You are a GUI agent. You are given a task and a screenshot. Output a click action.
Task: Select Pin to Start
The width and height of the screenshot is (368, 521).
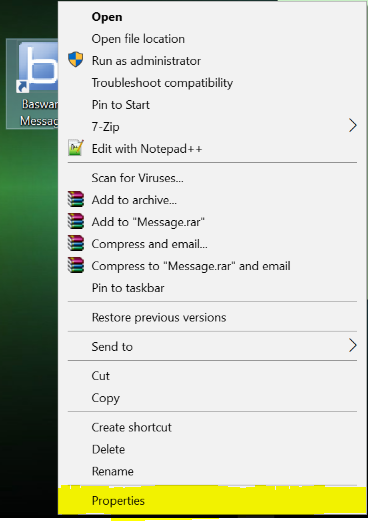120,105
